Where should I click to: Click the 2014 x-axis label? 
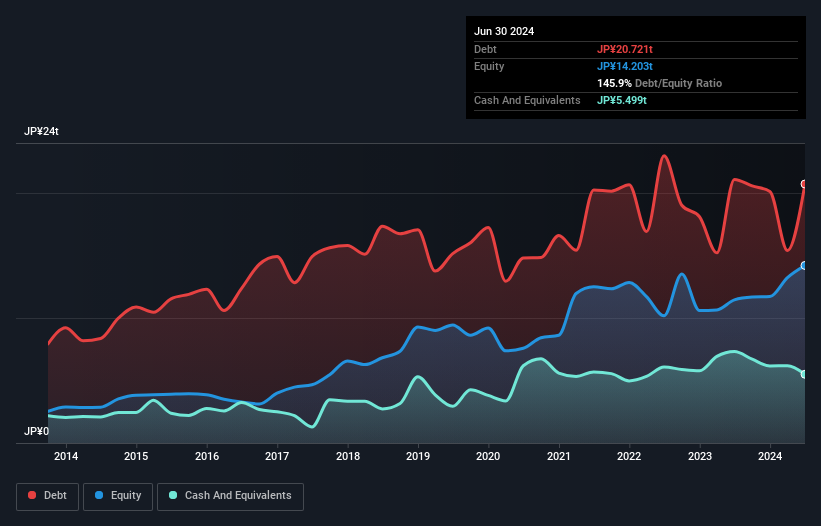(x=66, y=456)
